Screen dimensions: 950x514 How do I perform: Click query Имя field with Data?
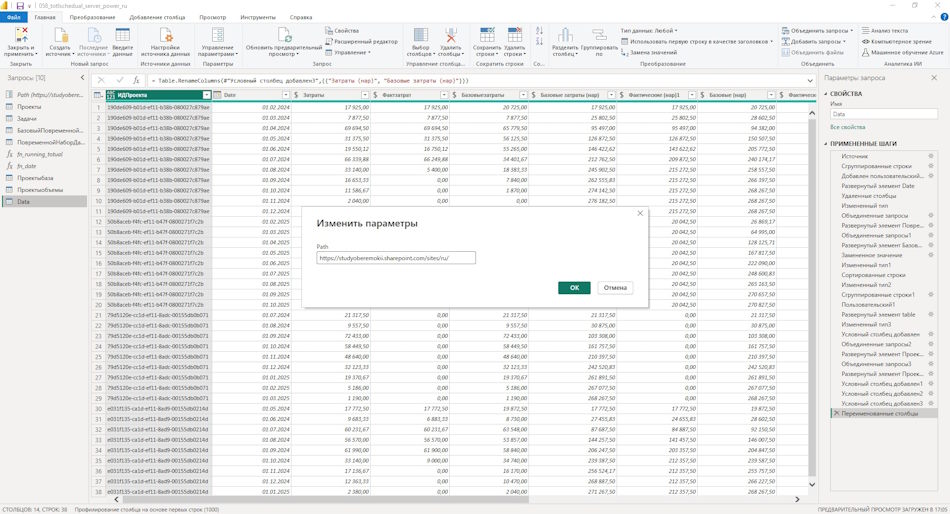click(x=883, y=114)
